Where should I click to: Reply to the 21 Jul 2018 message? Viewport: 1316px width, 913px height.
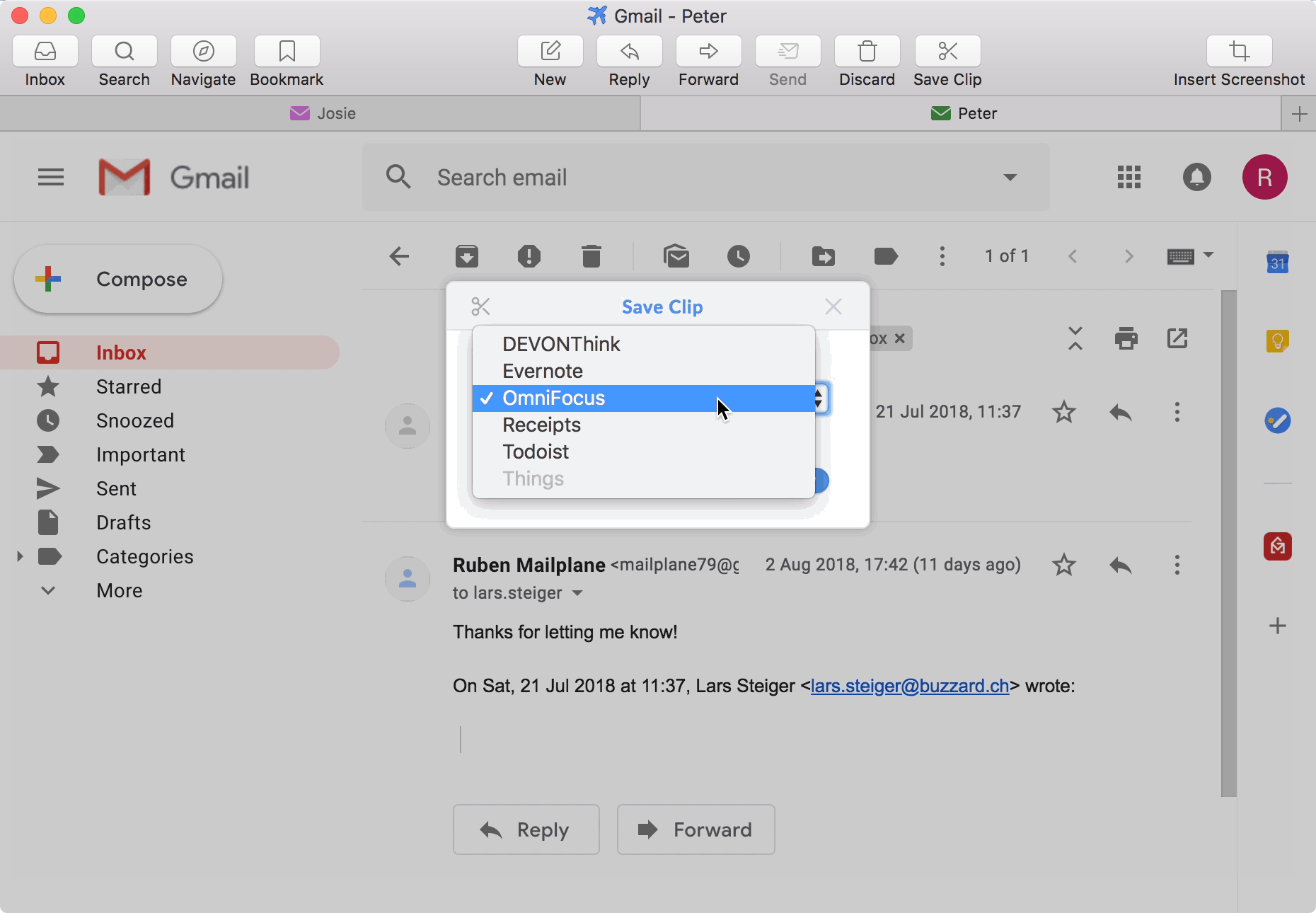click(1121, 412)
